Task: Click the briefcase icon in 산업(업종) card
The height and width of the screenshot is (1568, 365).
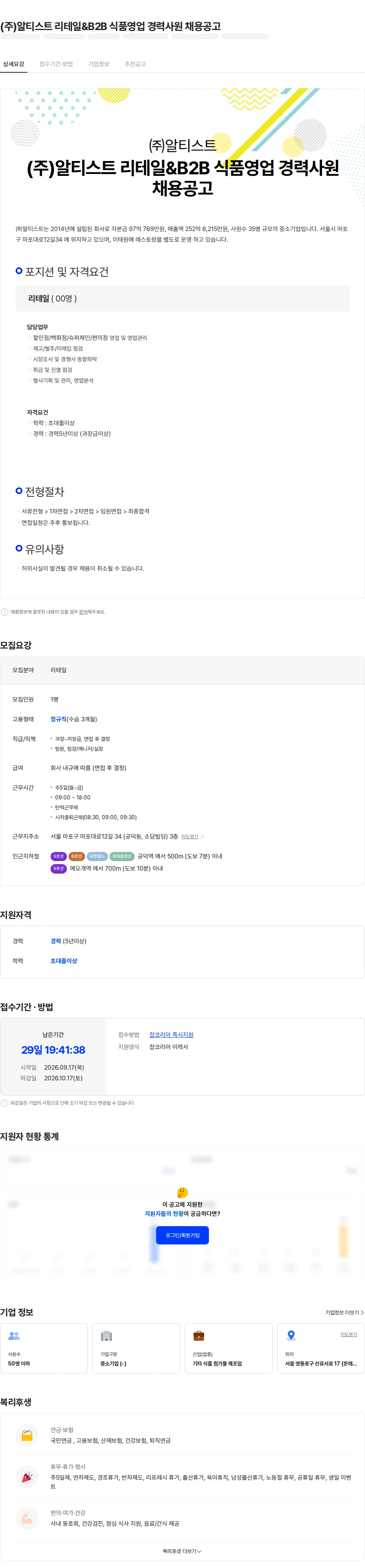Action: coord(199,1335)
